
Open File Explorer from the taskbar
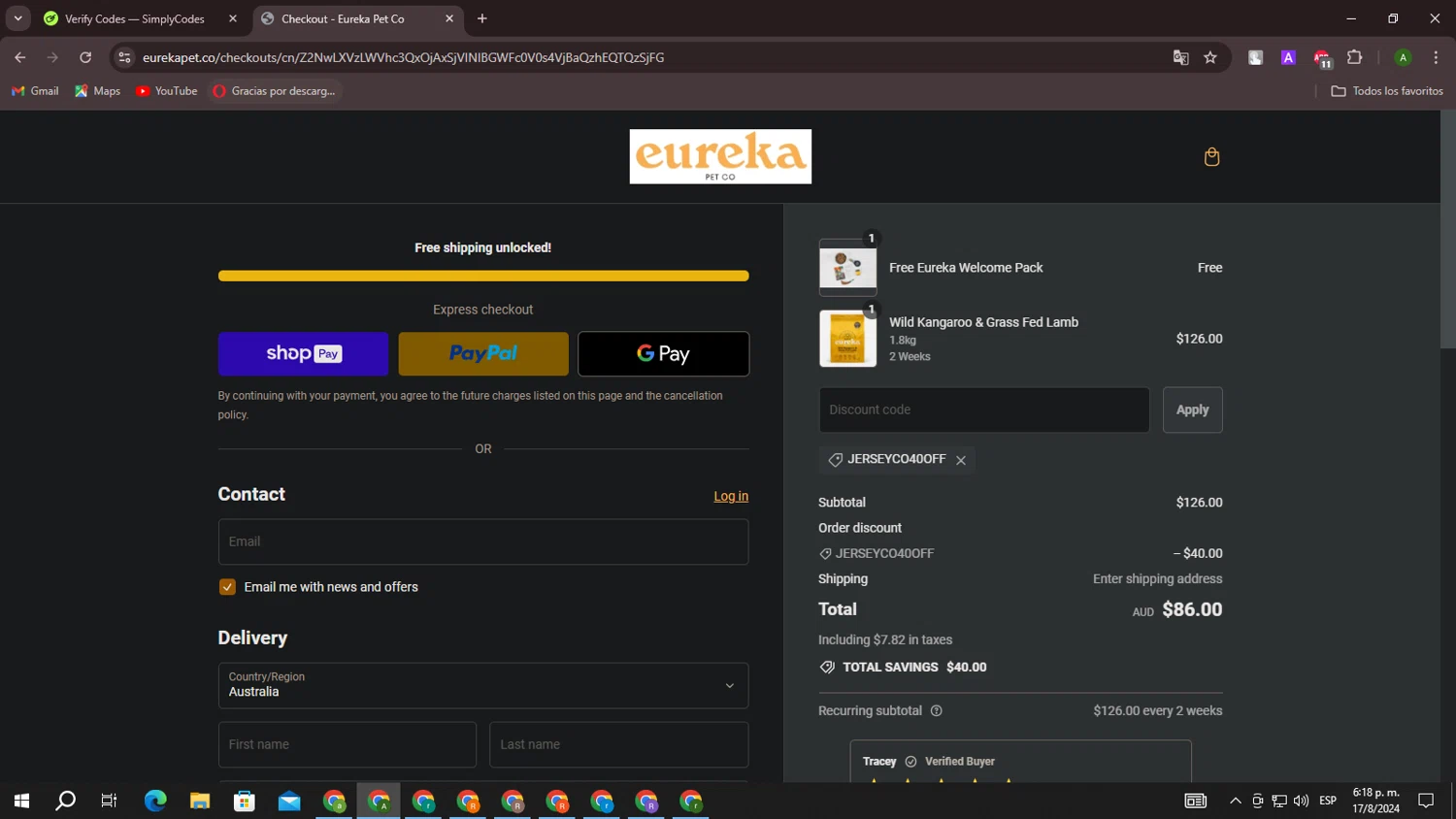(x=200, y=801)
